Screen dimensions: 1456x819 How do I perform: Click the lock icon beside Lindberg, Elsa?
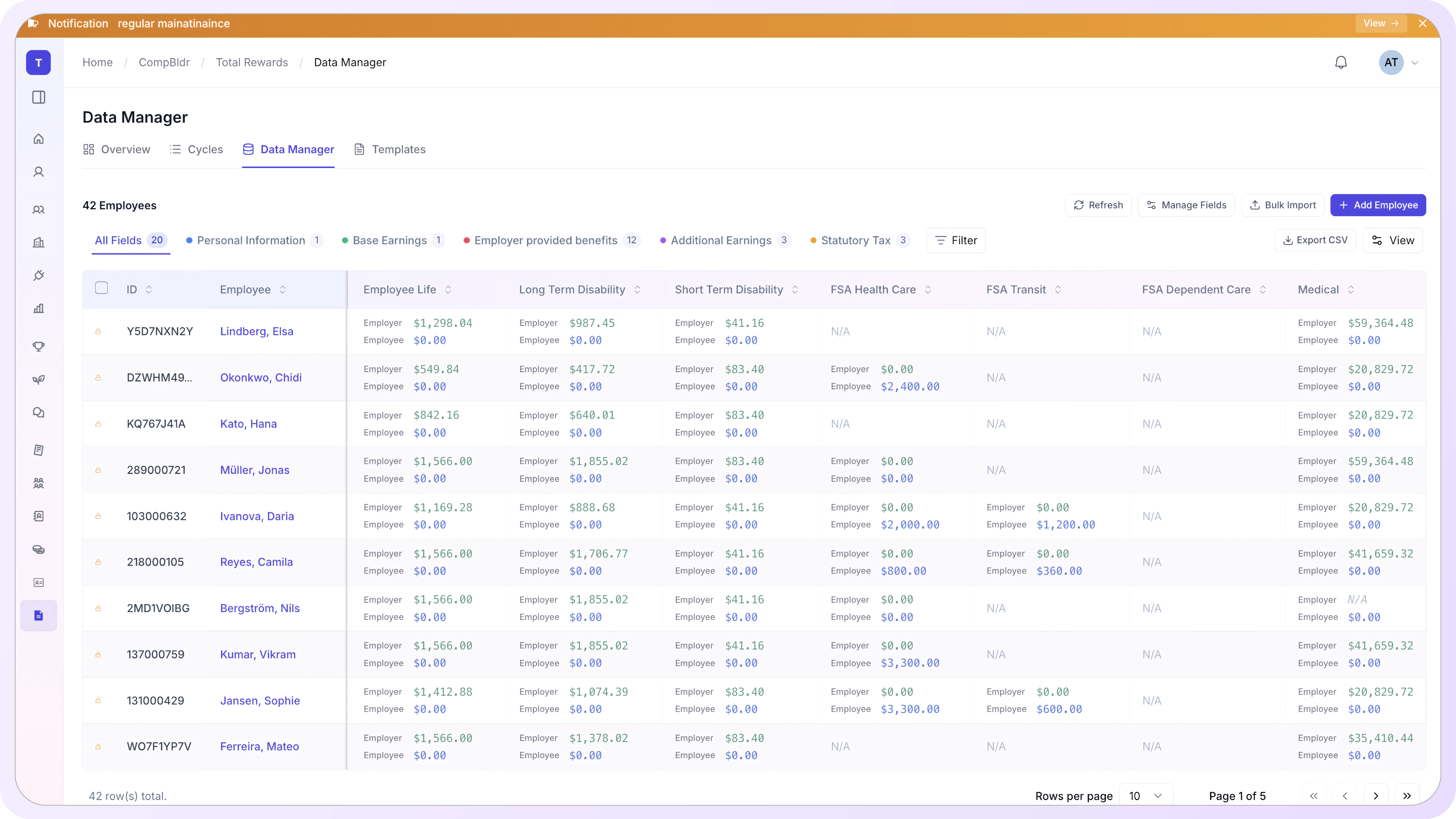[x=98, y=331]
